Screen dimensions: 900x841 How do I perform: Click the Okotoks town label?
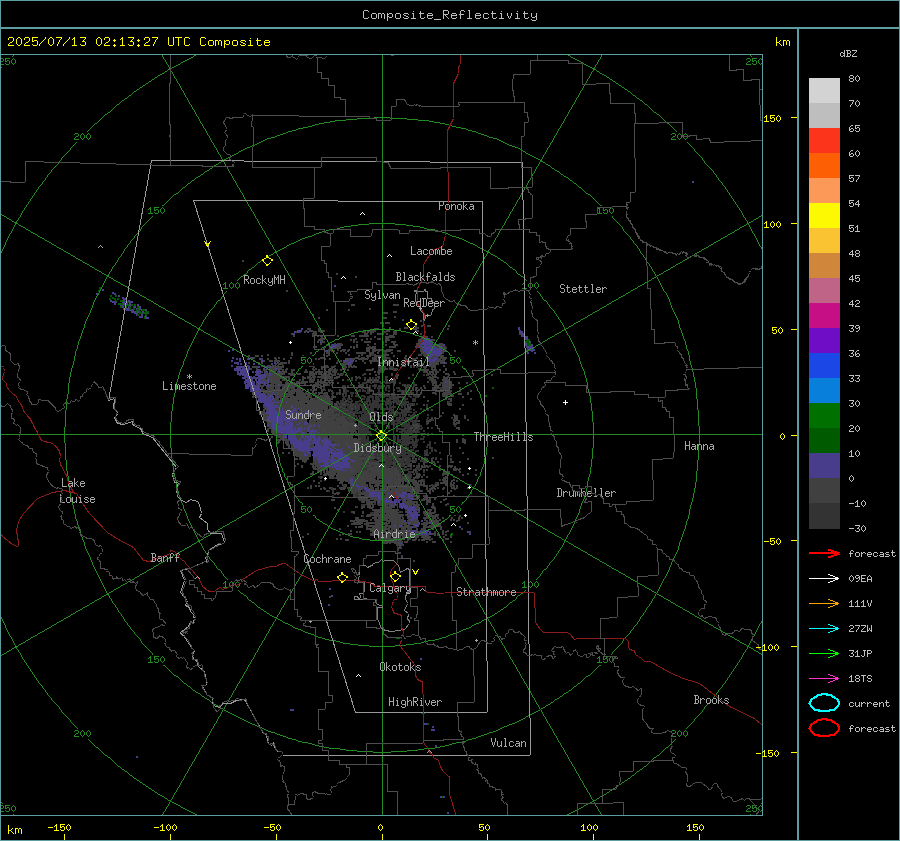pyautogui.click(x=400, y=666)
